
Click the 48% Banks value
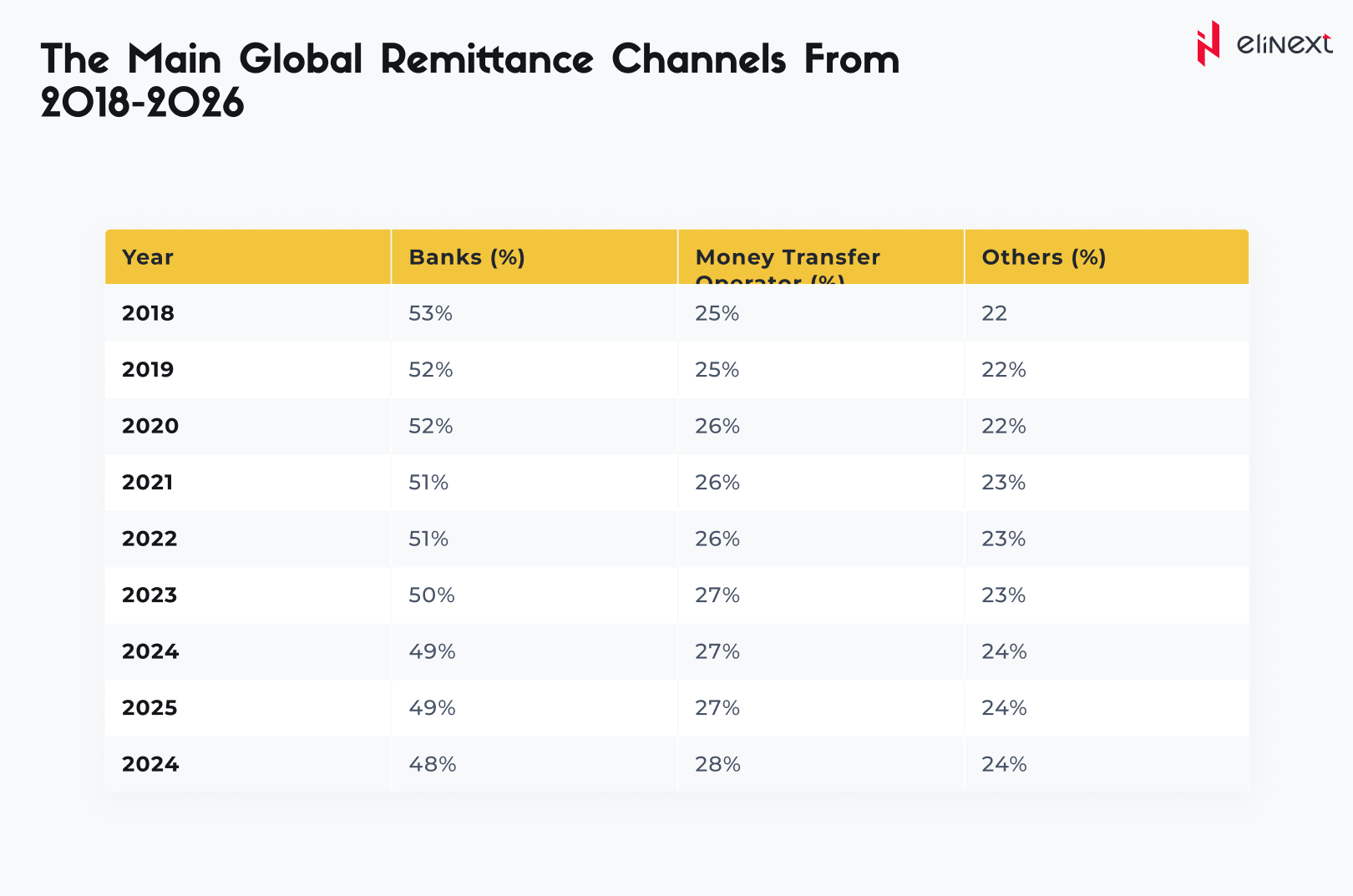pos(432,764)
